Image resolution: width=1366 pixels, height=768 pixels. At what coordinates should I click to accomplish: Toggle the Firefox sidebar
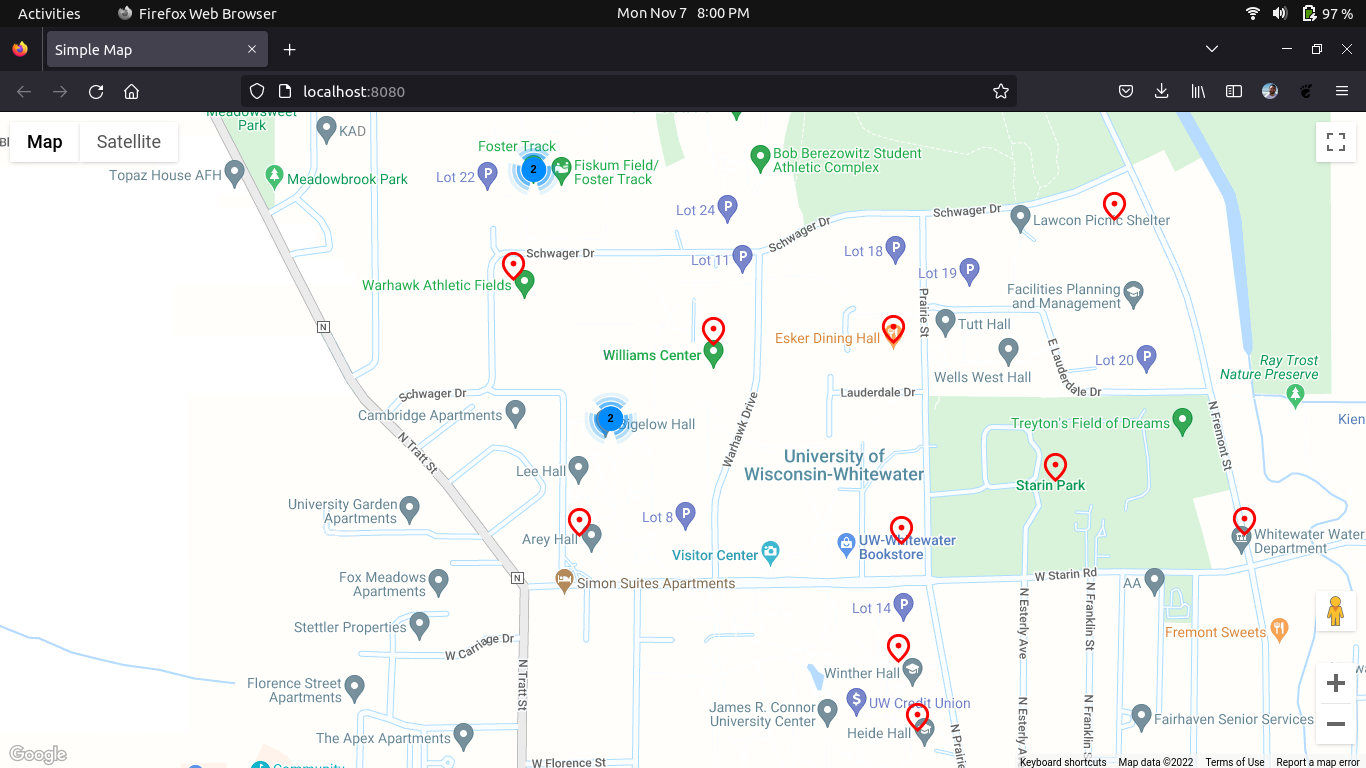coord(1234,91)
